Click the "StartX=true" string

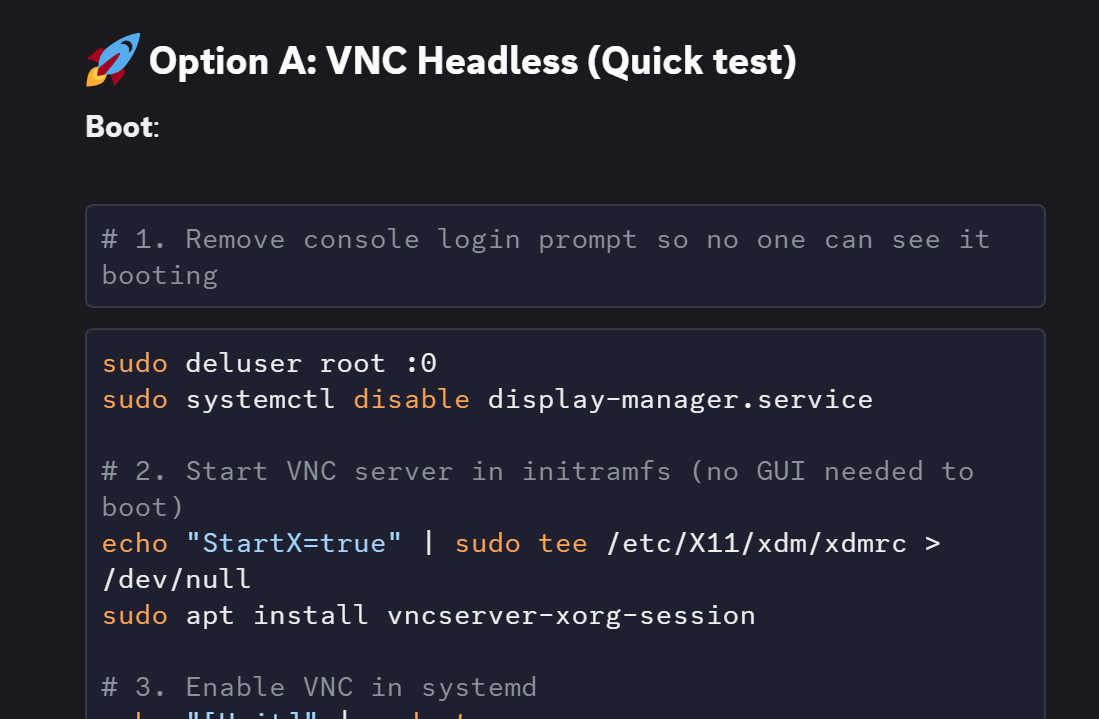tap(294, 544)
